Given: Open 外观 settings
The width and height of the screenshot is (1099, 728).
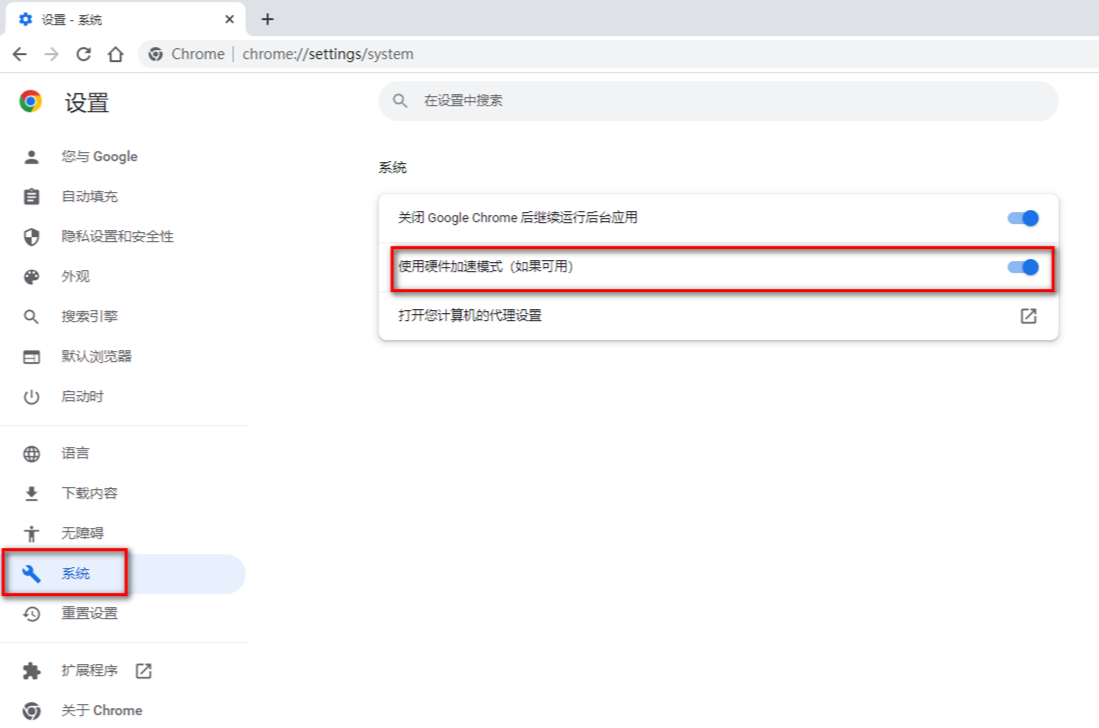Looking at the screenshot, I should click(x=75, y=276).
